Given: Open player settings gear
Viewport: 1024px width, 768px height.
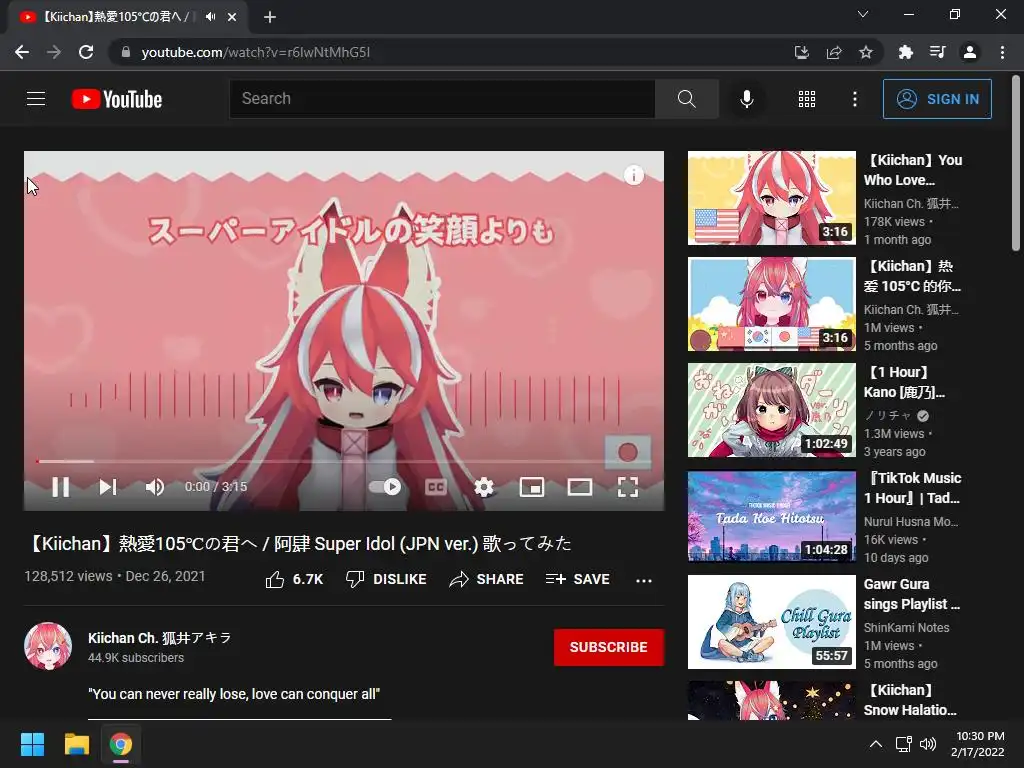Looking at the screenshot, I should click(x=484, y=487).
